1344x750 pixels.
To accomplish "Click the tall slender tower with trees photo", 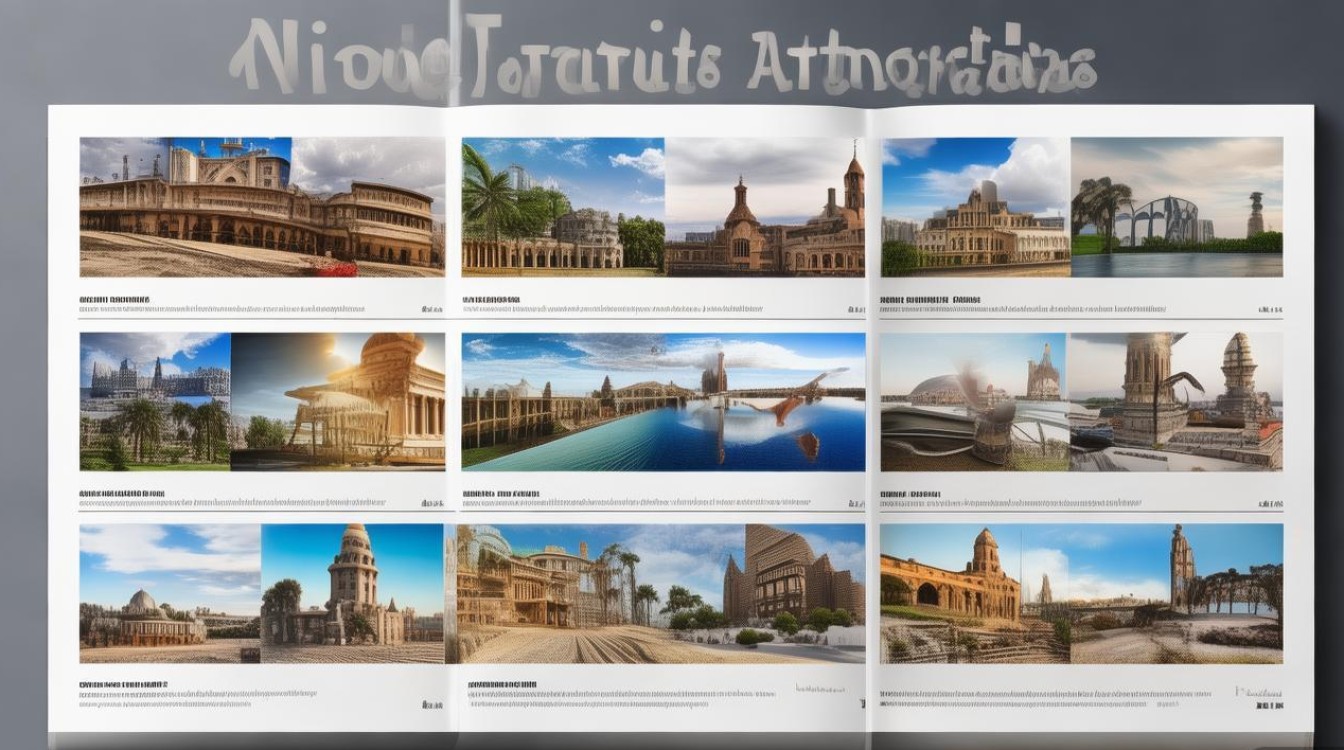I will coord(1177,593).
